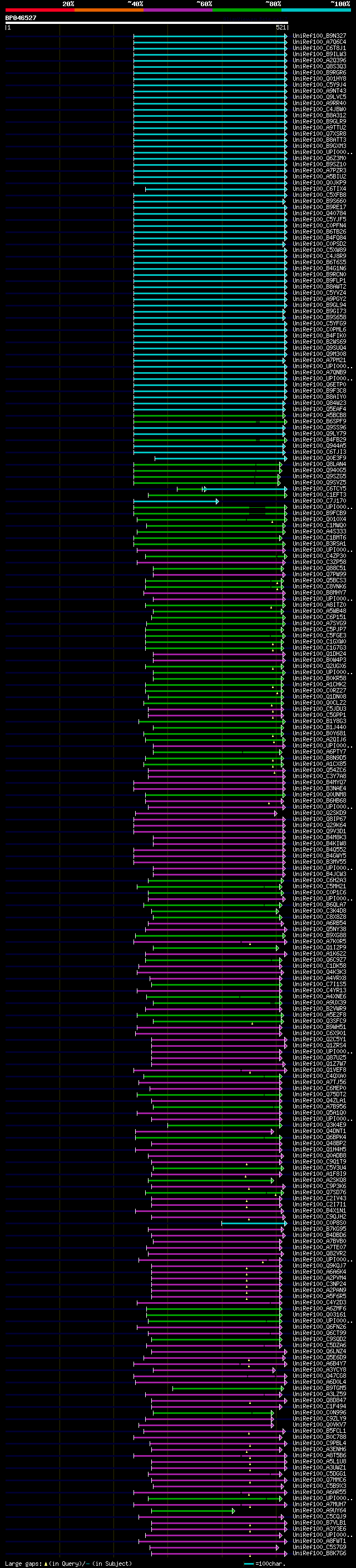This screenshot has height=1568, width=356.
Task: Select the UniRef100_Q9LVC5 label
Action: [319, 97]
